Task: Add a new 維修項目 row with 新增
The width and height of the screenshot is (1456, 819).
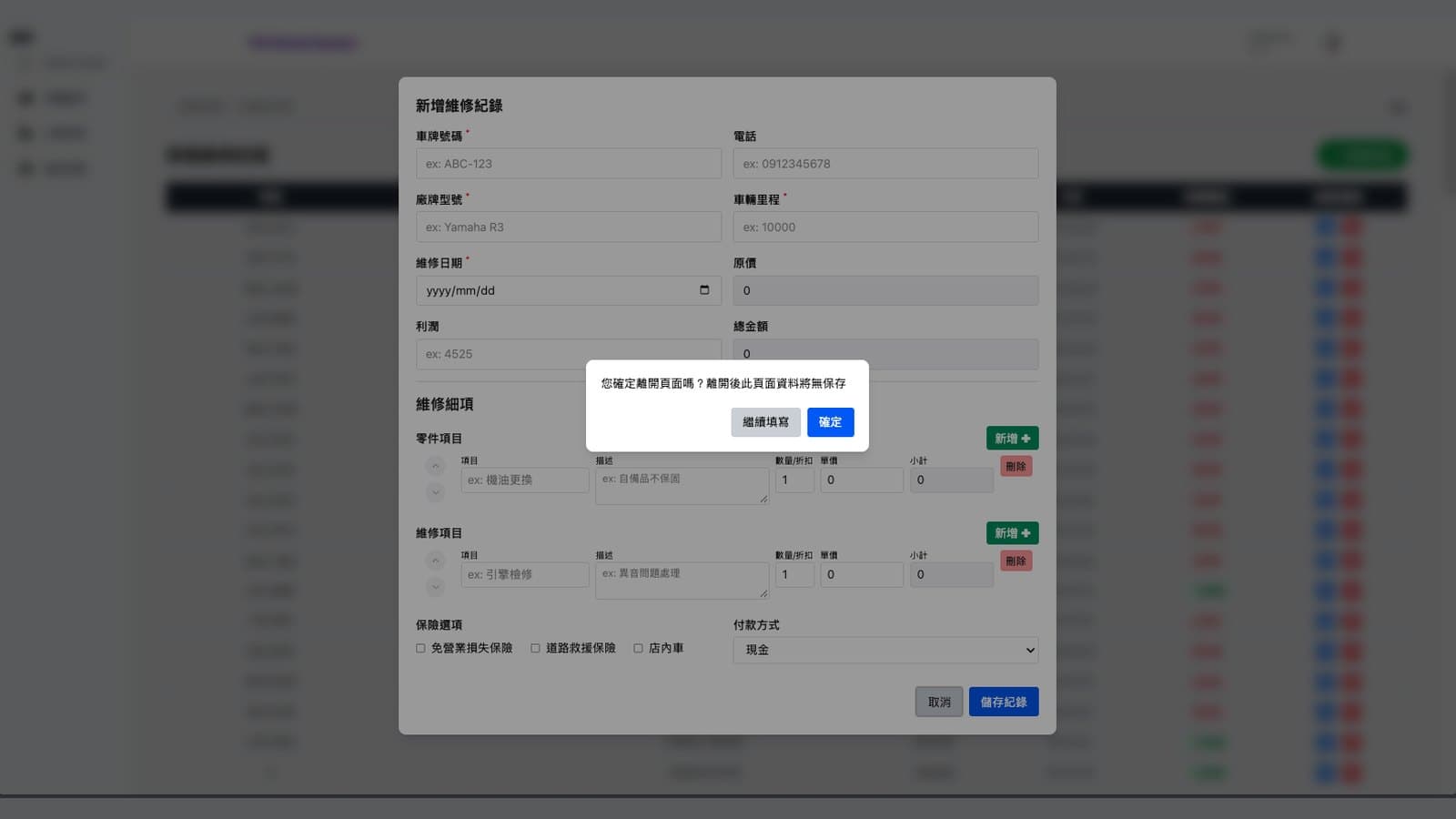Action: (x=1012, y=533)
